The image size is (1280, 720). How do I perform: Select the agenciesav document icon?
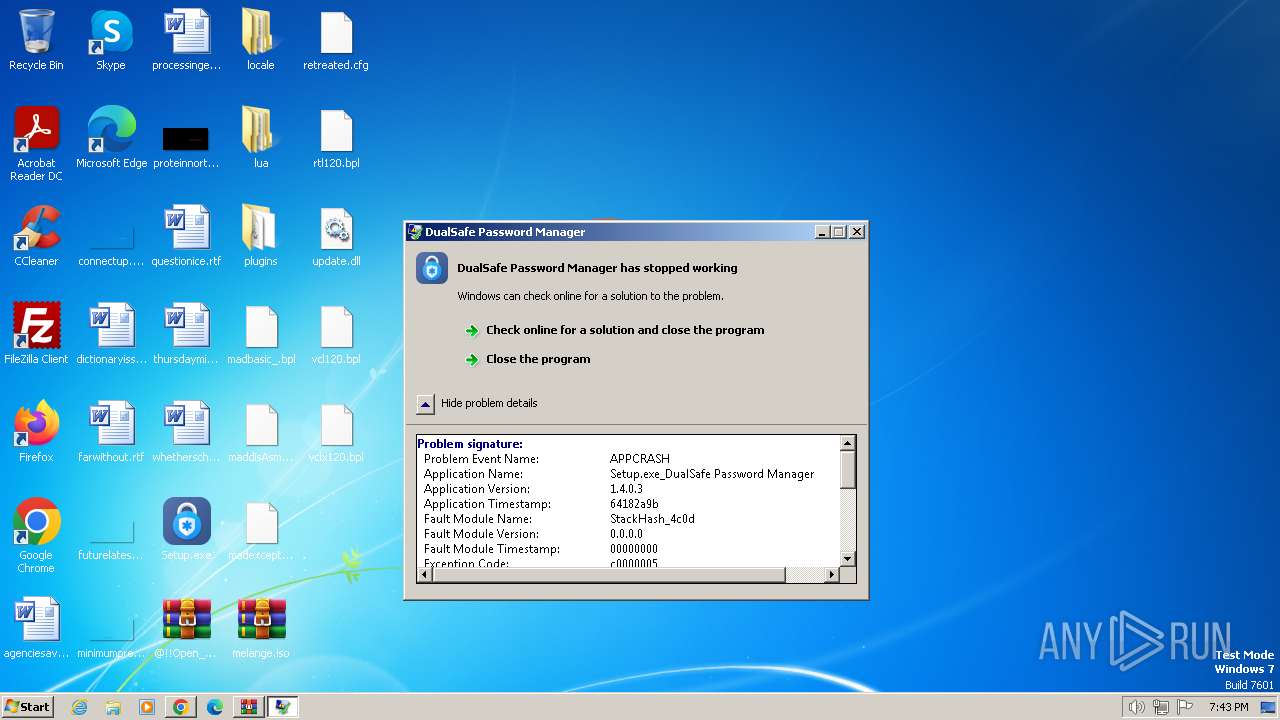(36, 628)
